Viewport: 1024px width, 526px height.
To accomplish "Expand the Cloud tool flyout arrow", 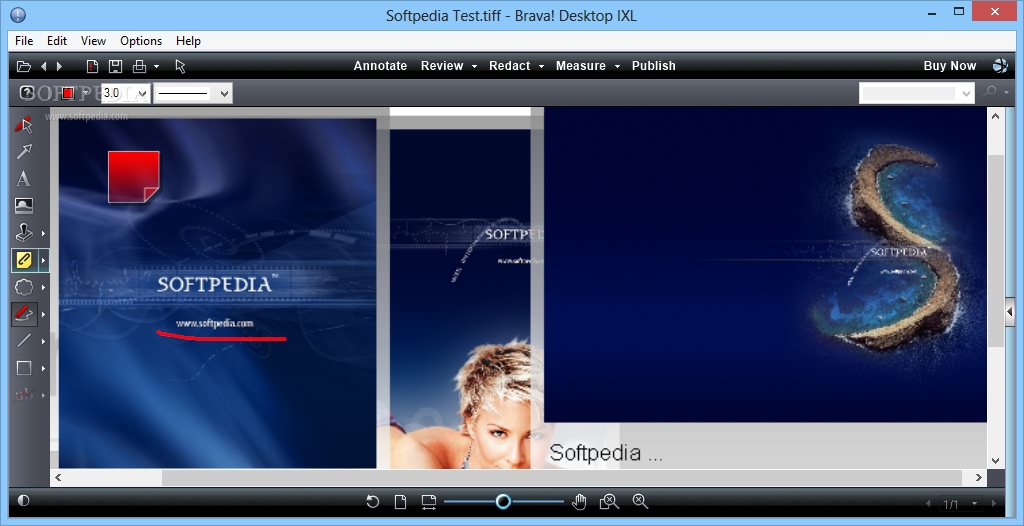I will click(44, 288).
